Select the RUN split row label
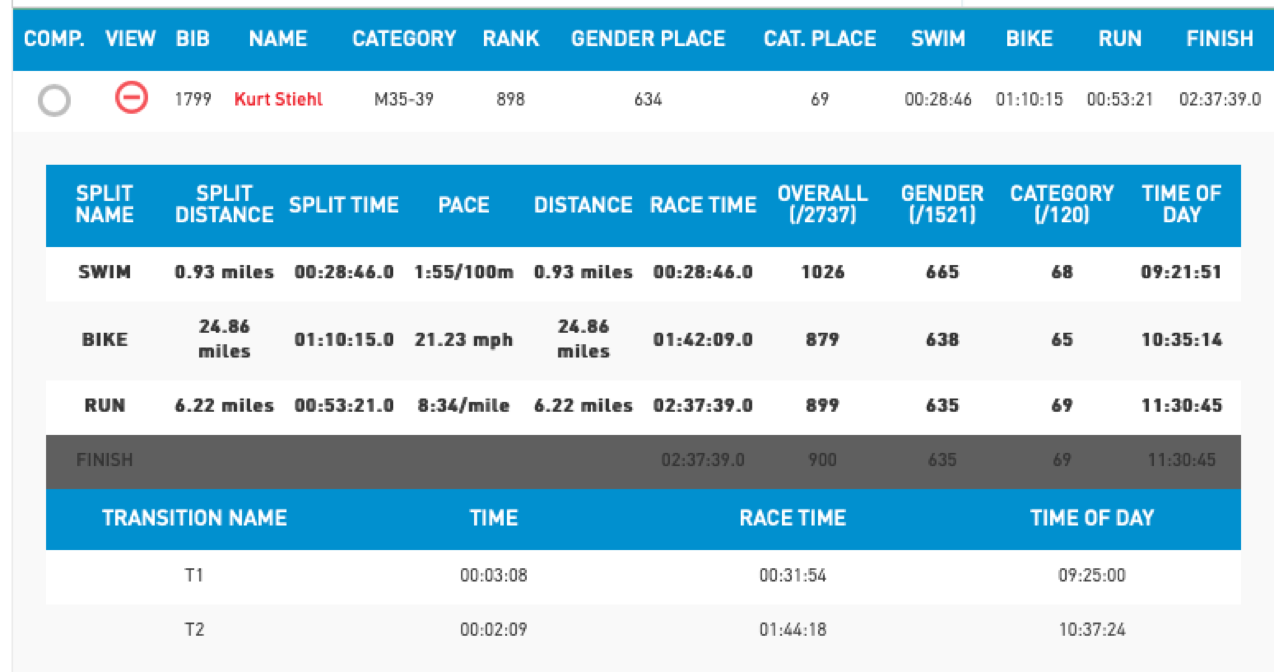The image size is (1274, 672). pyautogui.click(x=105, y=406)
